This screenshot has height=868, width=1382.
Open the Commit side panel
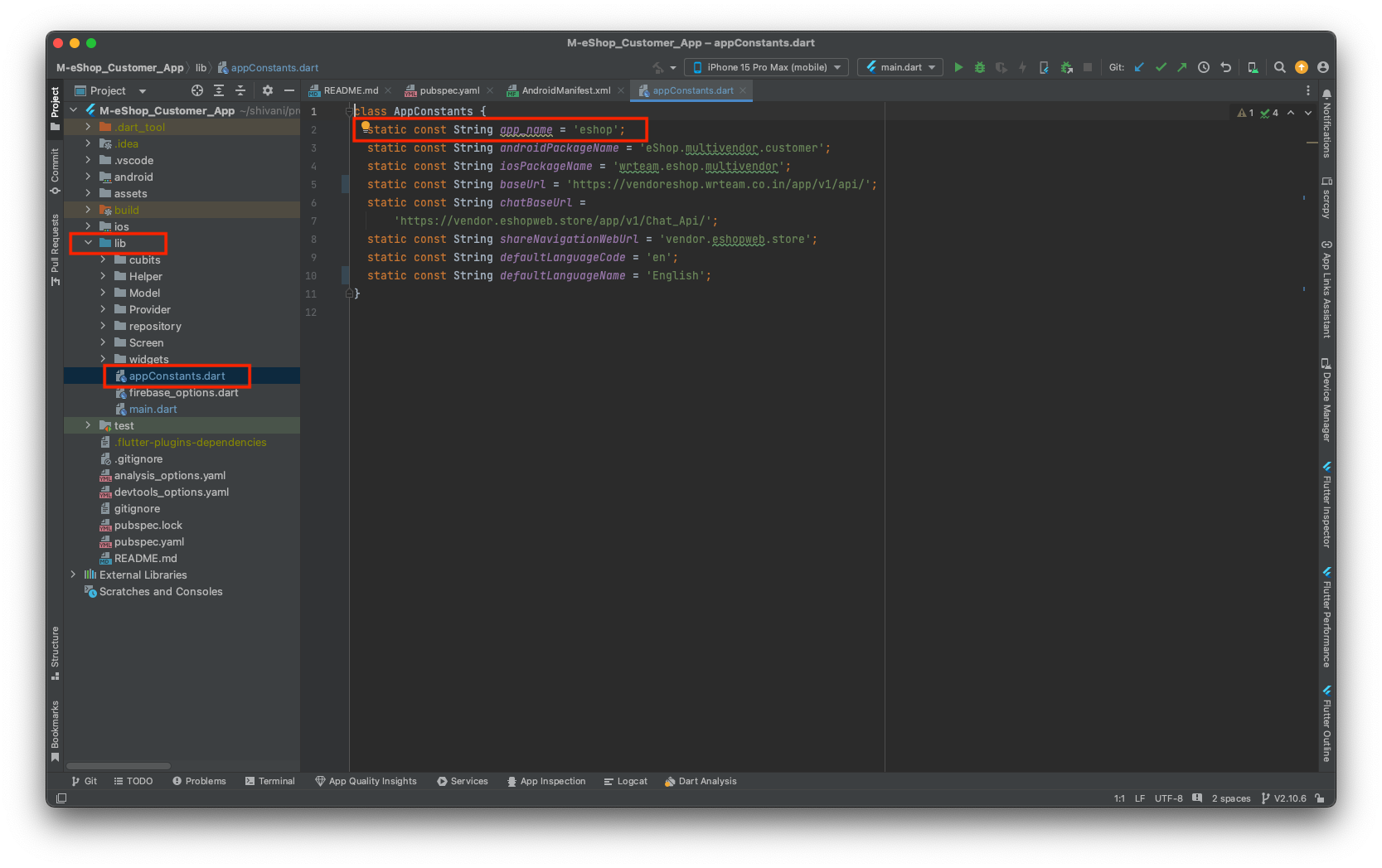click(x=55, y=172)
